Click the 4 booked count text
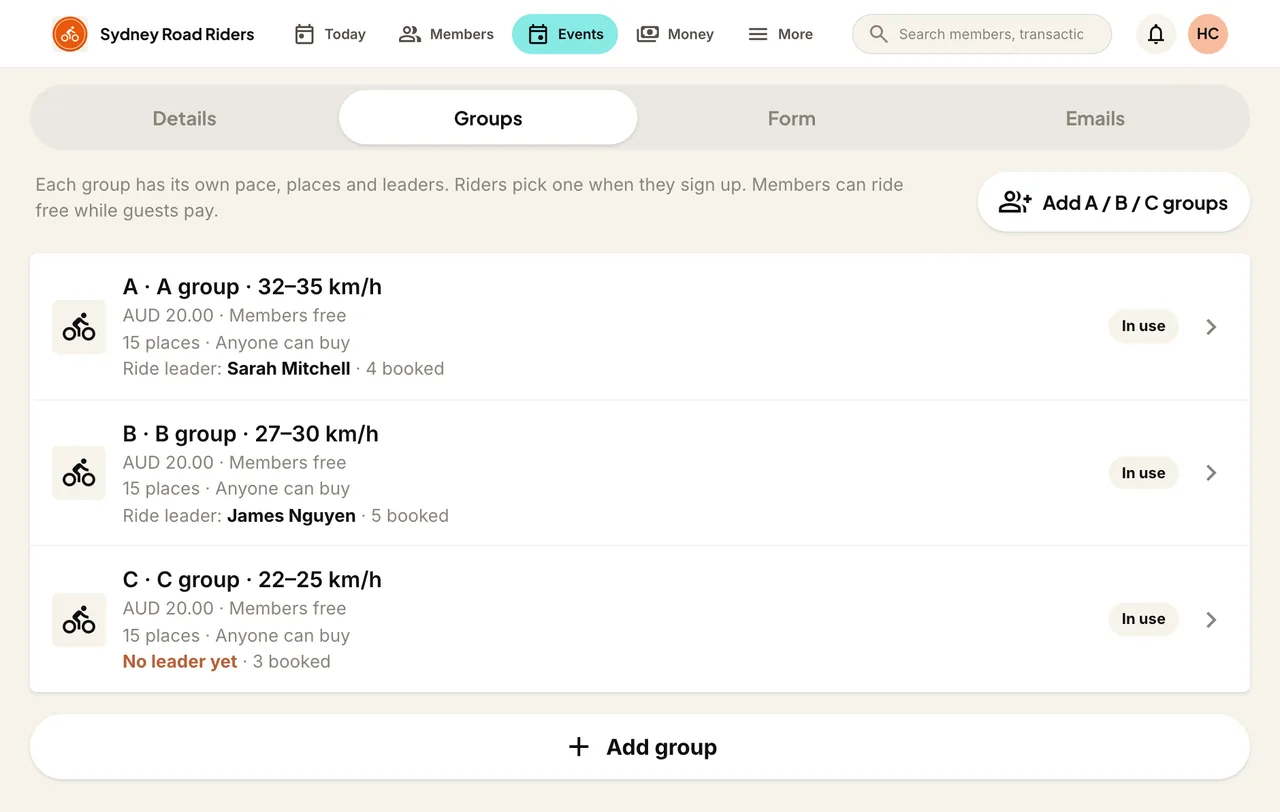1280x812 pixels. [x=405, y=369]
